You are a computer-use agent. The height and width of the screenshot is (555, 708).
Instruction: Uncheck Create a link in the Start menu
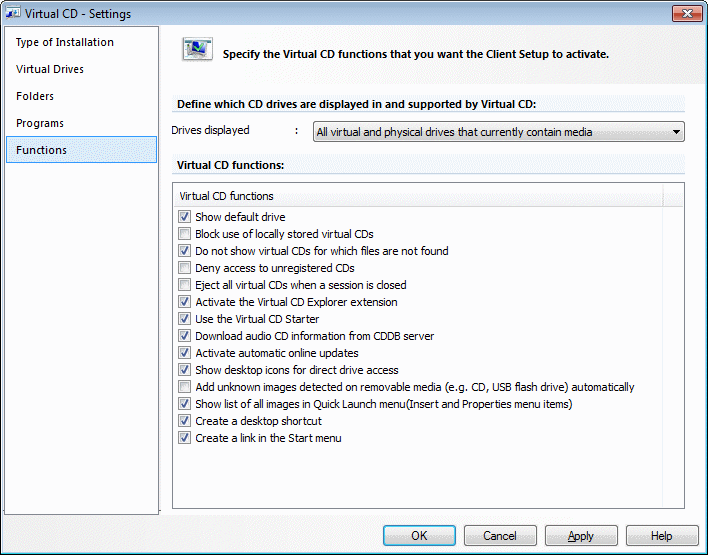click(184, 438)
